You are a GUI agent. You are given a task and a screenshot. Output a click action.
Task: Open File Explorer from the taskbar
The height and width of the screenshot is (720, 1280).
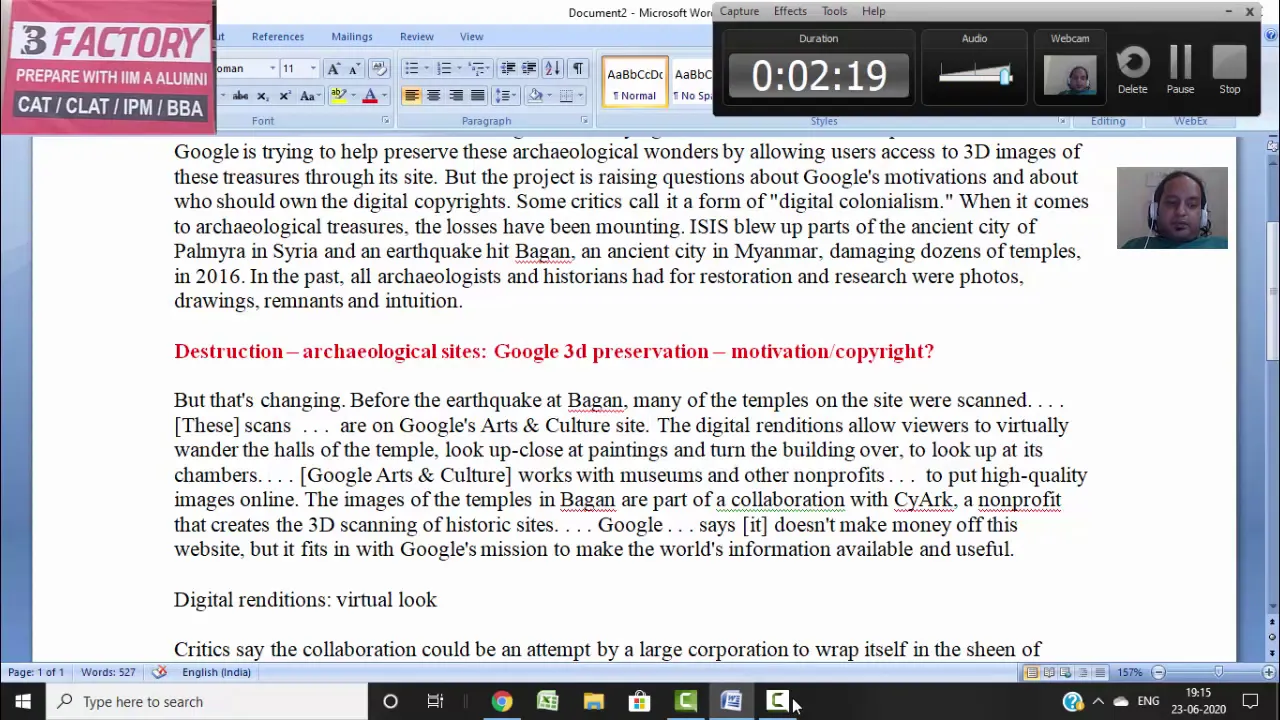click(x=594, y=701)
